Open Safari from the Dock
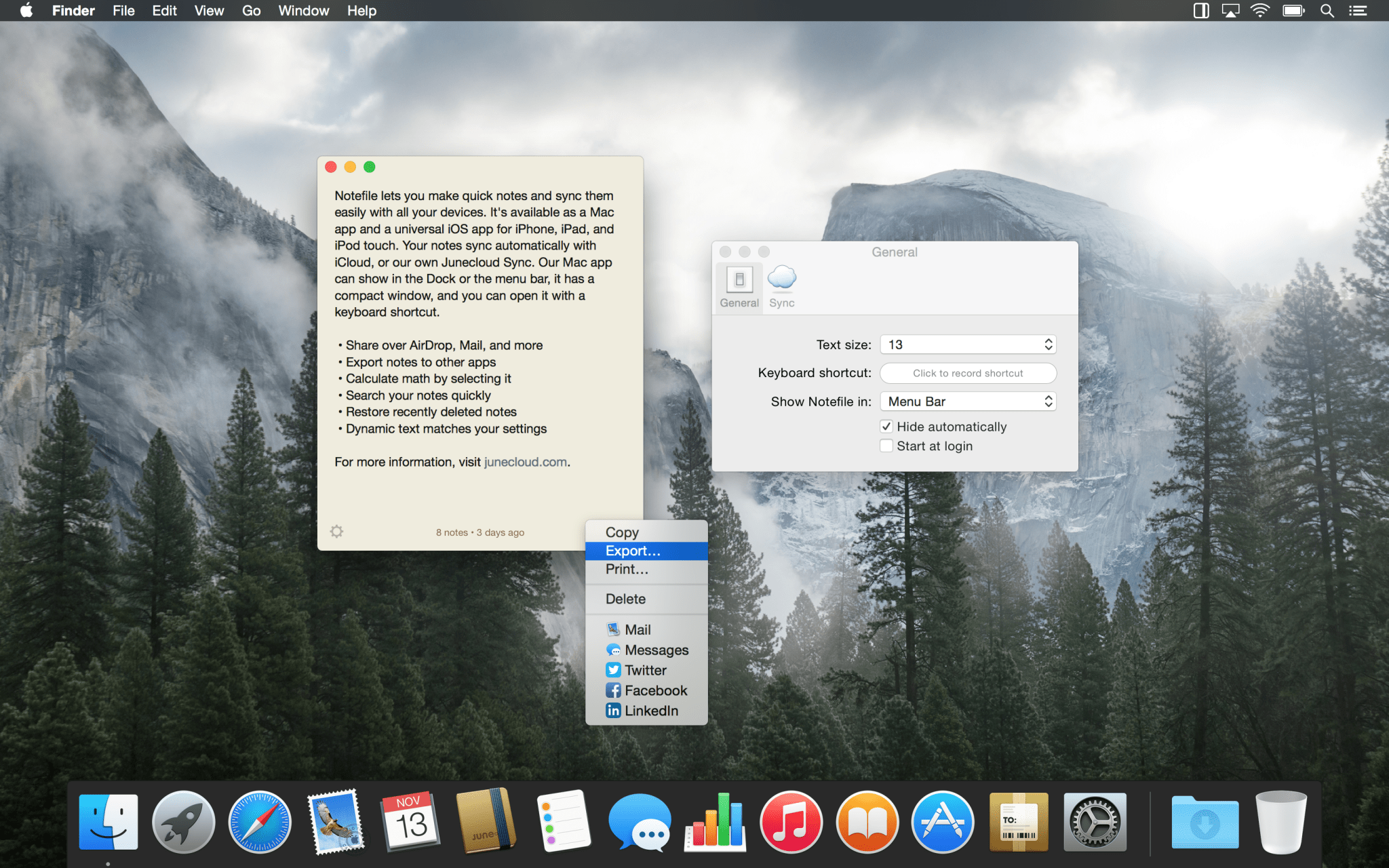 (x=260, y=822)
